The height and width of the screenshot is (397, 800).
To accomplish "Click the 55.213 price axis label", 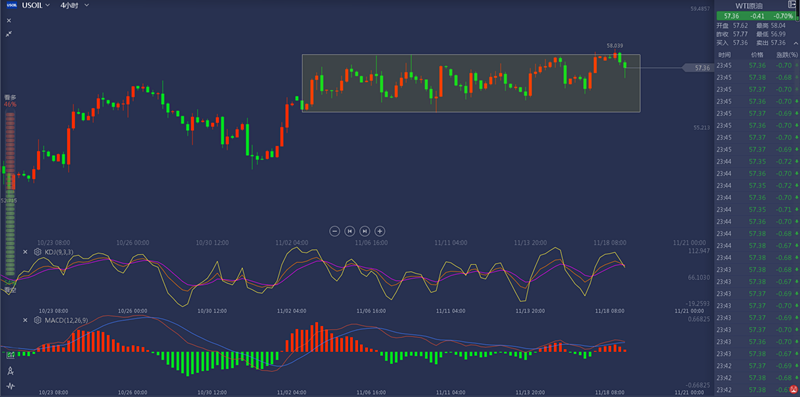I will tap(702, 127).
